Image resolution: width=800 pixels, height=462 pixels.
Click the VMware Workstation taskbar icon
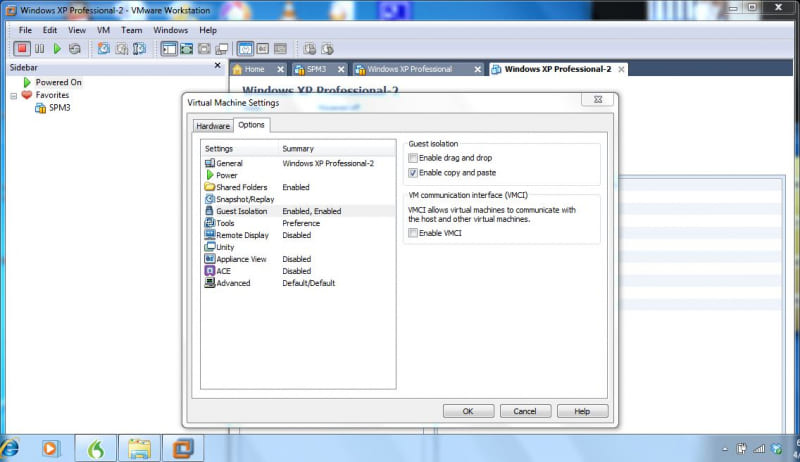point(183,448)
